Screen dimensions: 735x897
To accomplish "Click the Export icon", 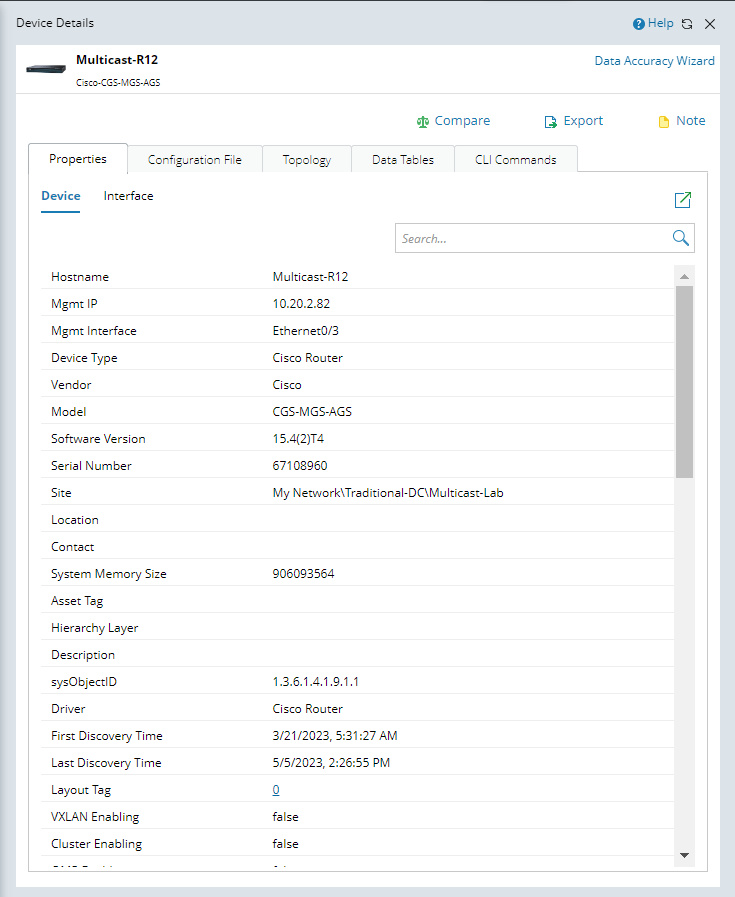I will click(x=550, y=122).
